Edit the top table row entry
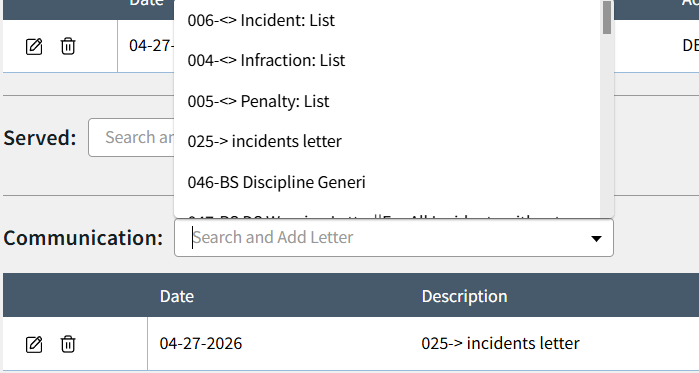The height and width of the screenshot is (373, 699). [x=34, y=46]
